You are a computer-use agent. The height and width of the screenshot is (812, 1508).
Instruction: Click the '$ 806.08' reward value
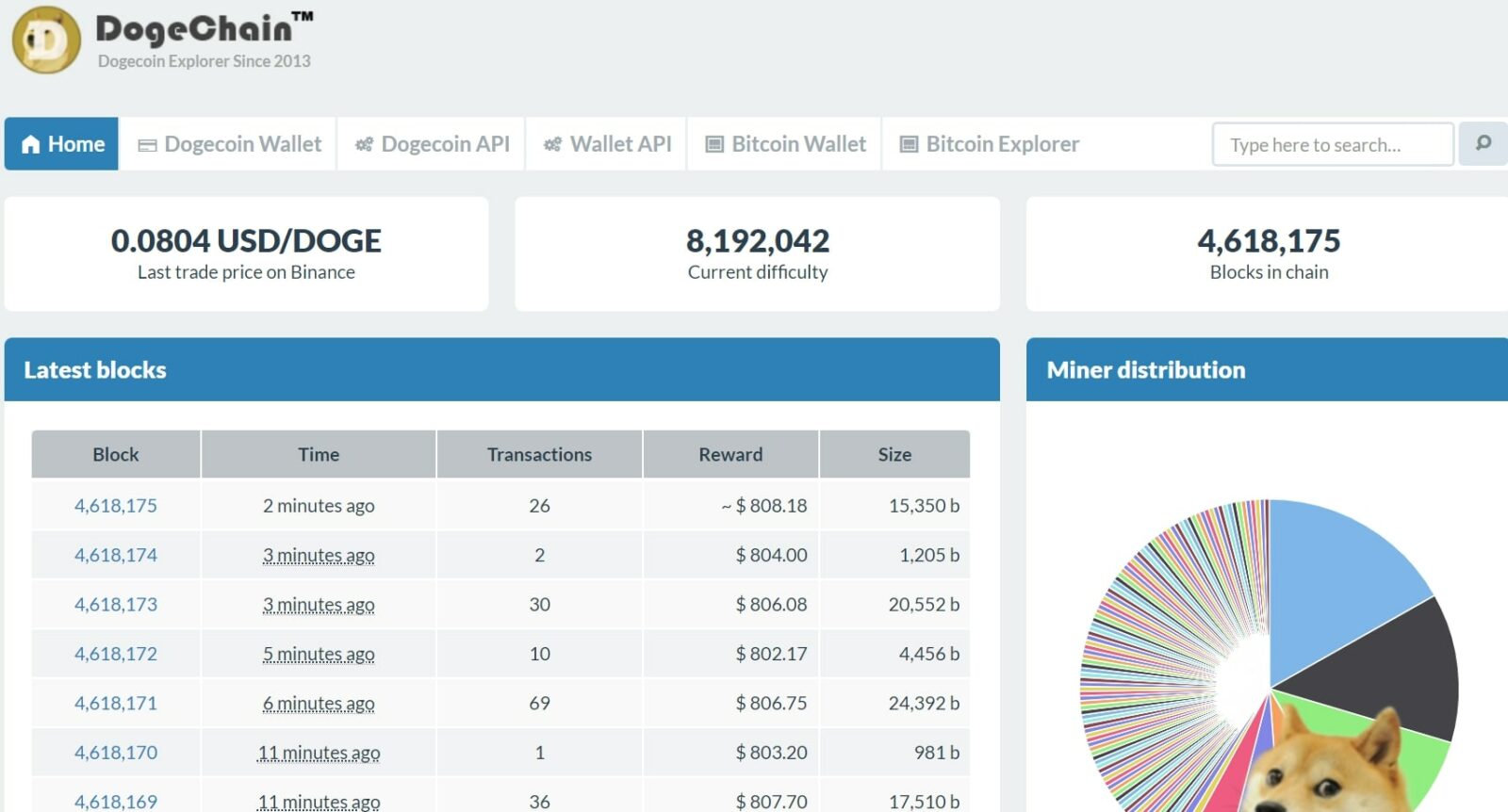tap(771, 605)
